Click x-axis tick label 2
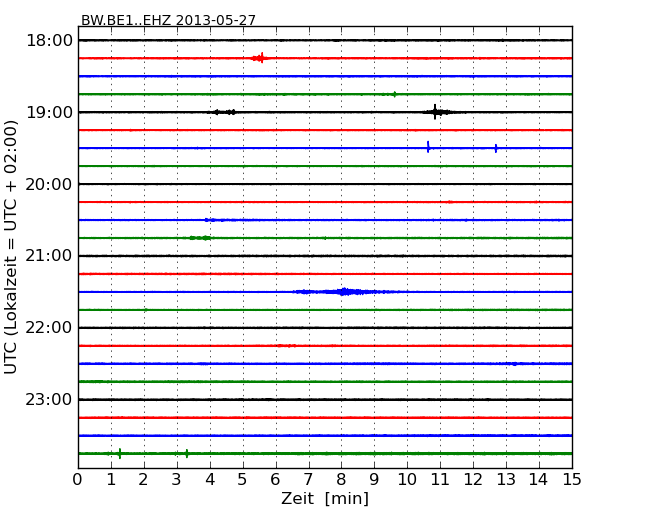The image size is (650, 520). coord(143,480)
